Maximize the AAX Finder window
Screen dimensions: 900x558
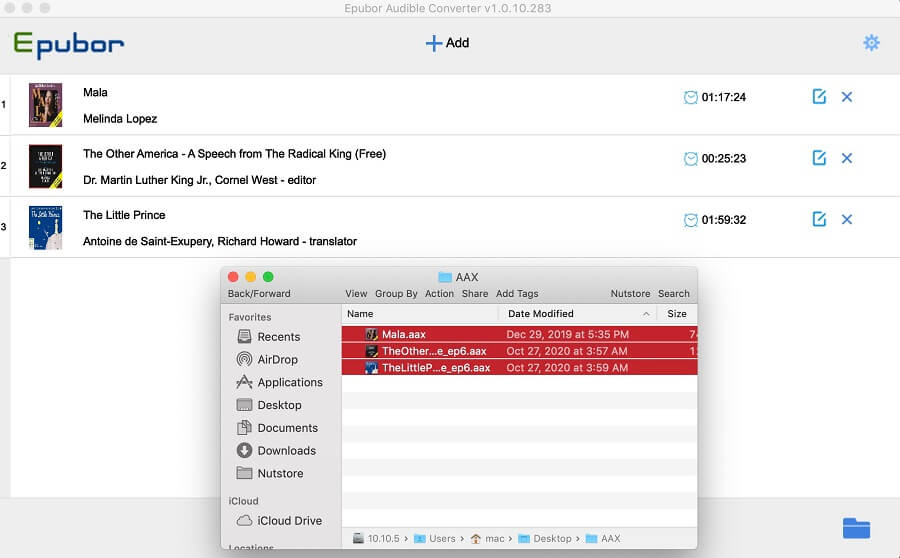point(268,277)
